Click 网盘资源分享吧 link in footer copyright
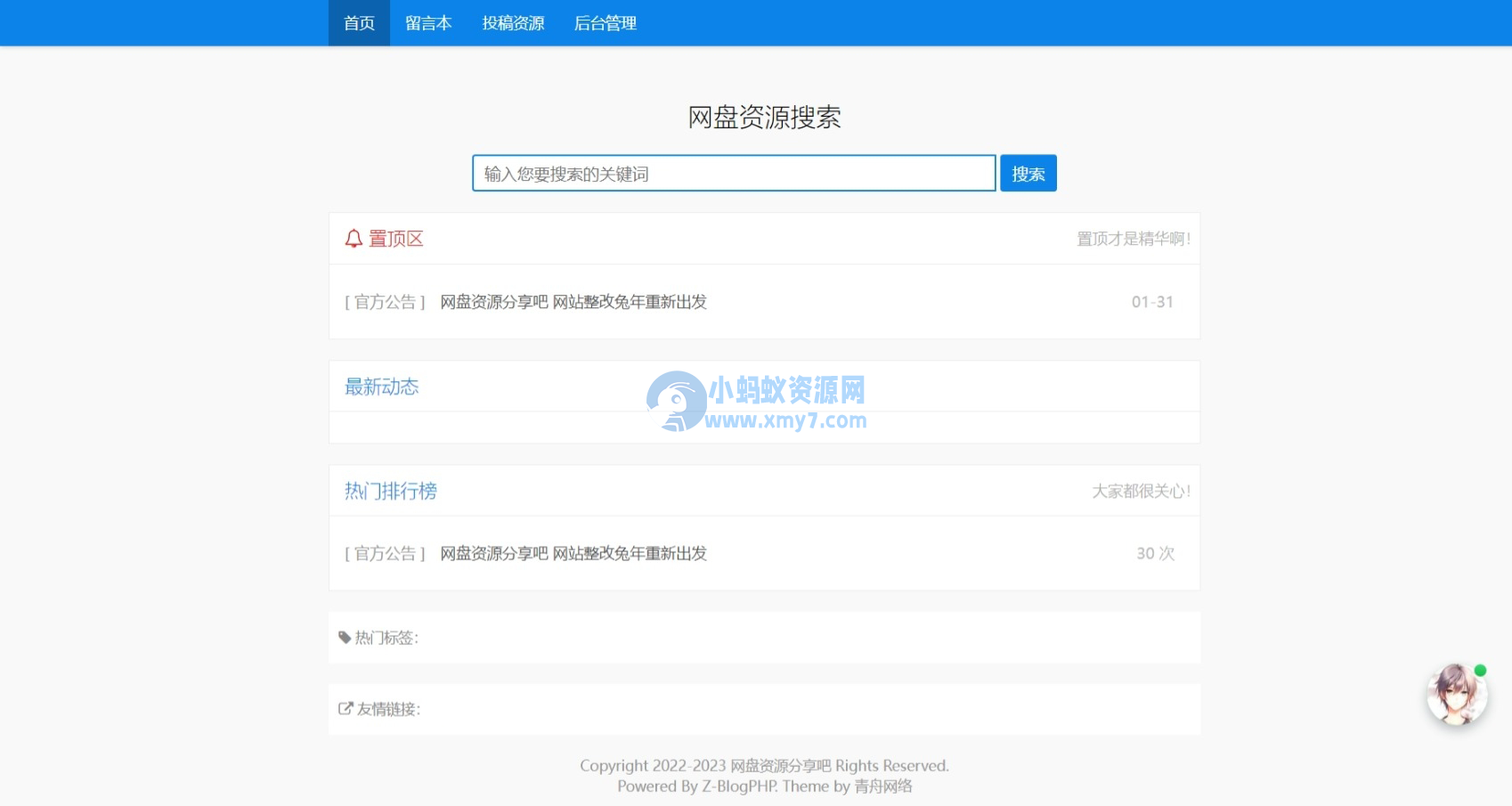The image size is (1512, 806). coord(781,766)
